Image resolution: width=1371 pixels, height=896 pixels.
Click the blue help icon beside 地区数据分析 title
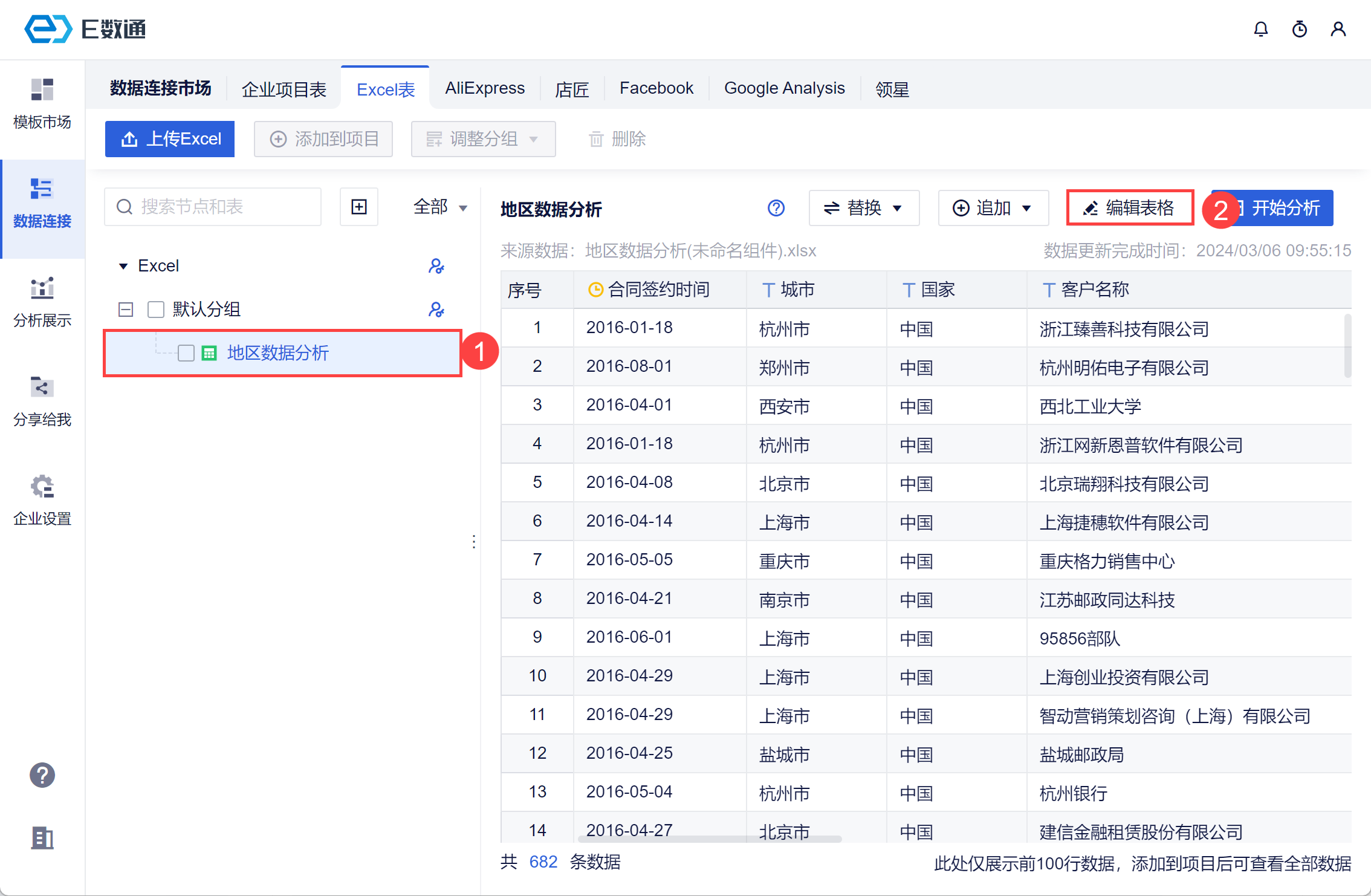point(776,208)
